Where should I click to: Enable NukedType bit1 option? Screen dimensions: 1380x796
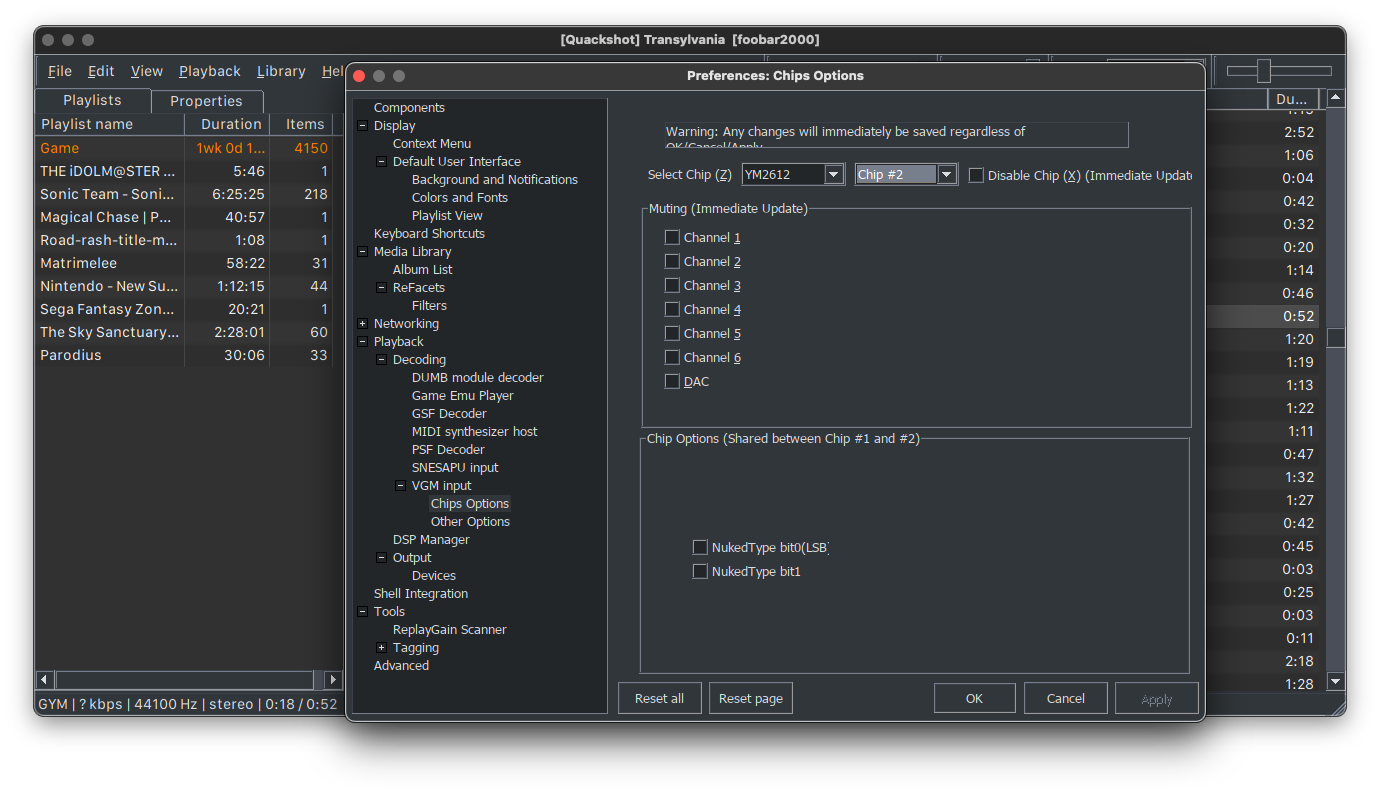click(700, 572)
